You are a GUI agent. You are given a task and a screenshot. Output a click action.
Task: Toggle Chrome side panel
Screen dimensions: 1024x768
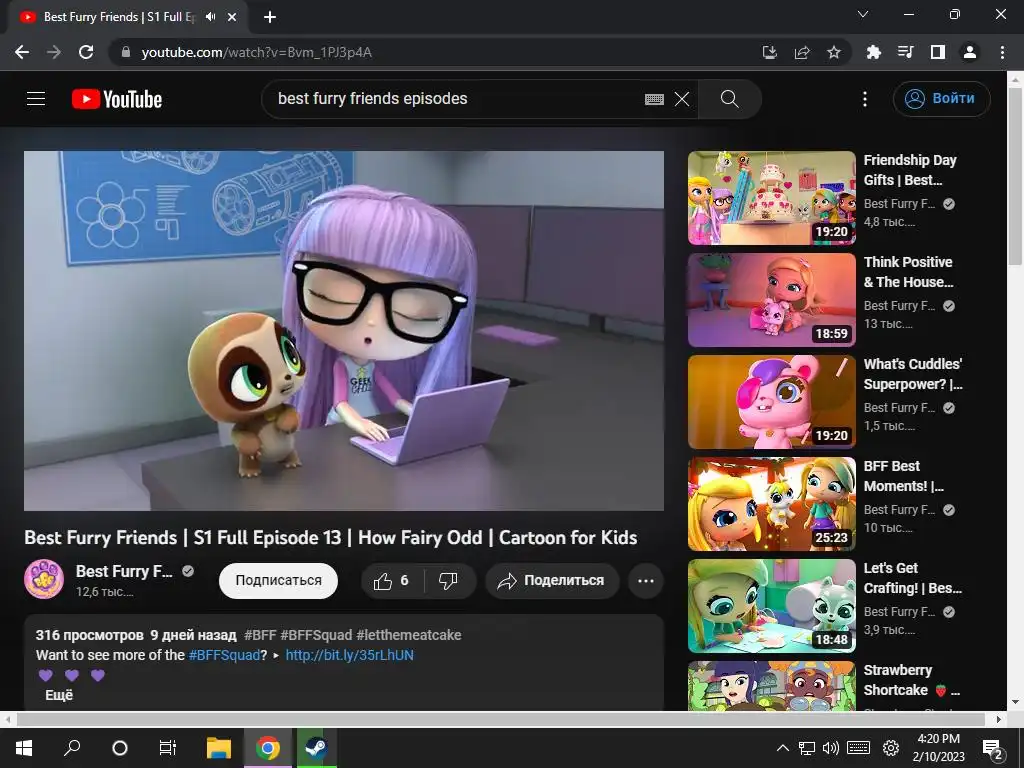tap(938, 52)
